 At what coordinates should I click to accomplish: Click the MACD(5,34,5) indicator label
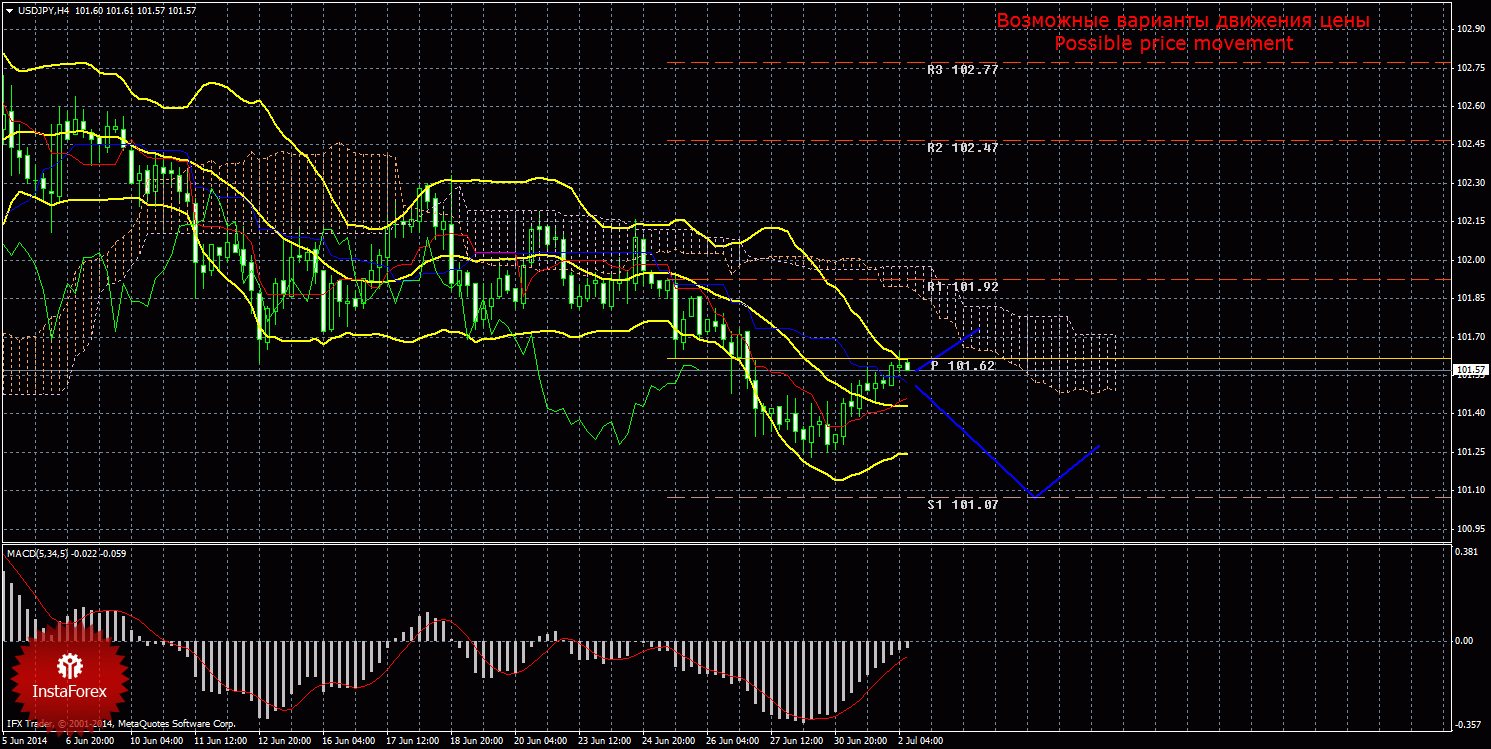point(39,552)
